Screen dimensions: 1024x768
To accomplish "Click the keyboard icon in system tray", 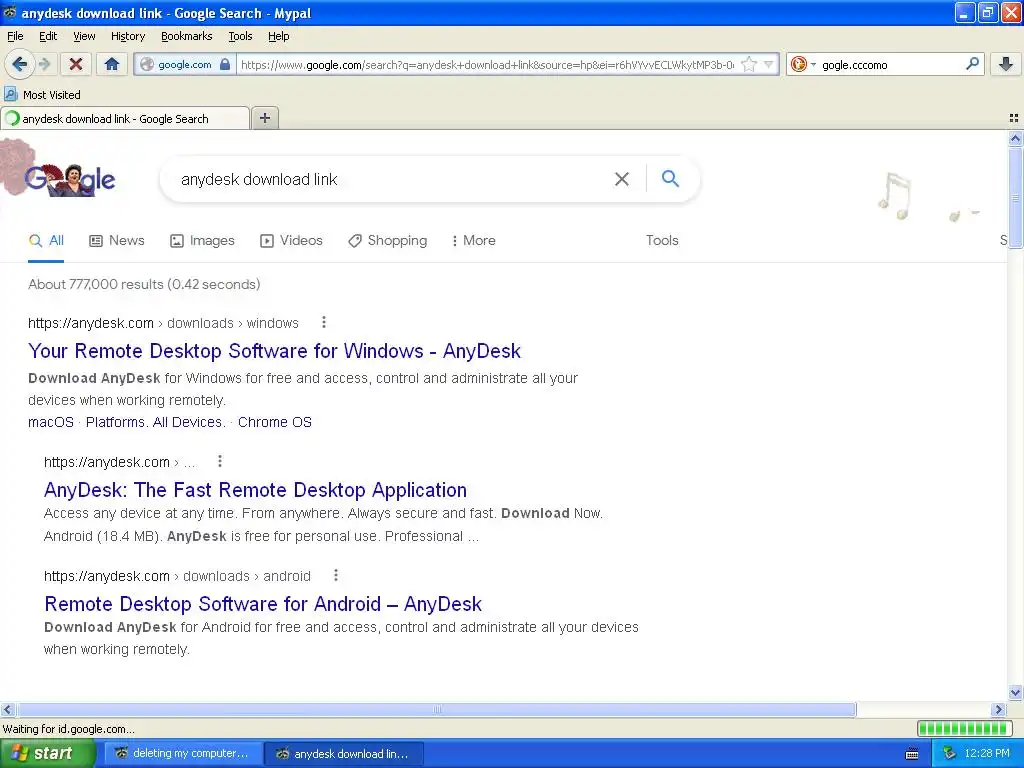I will [912, 754].
